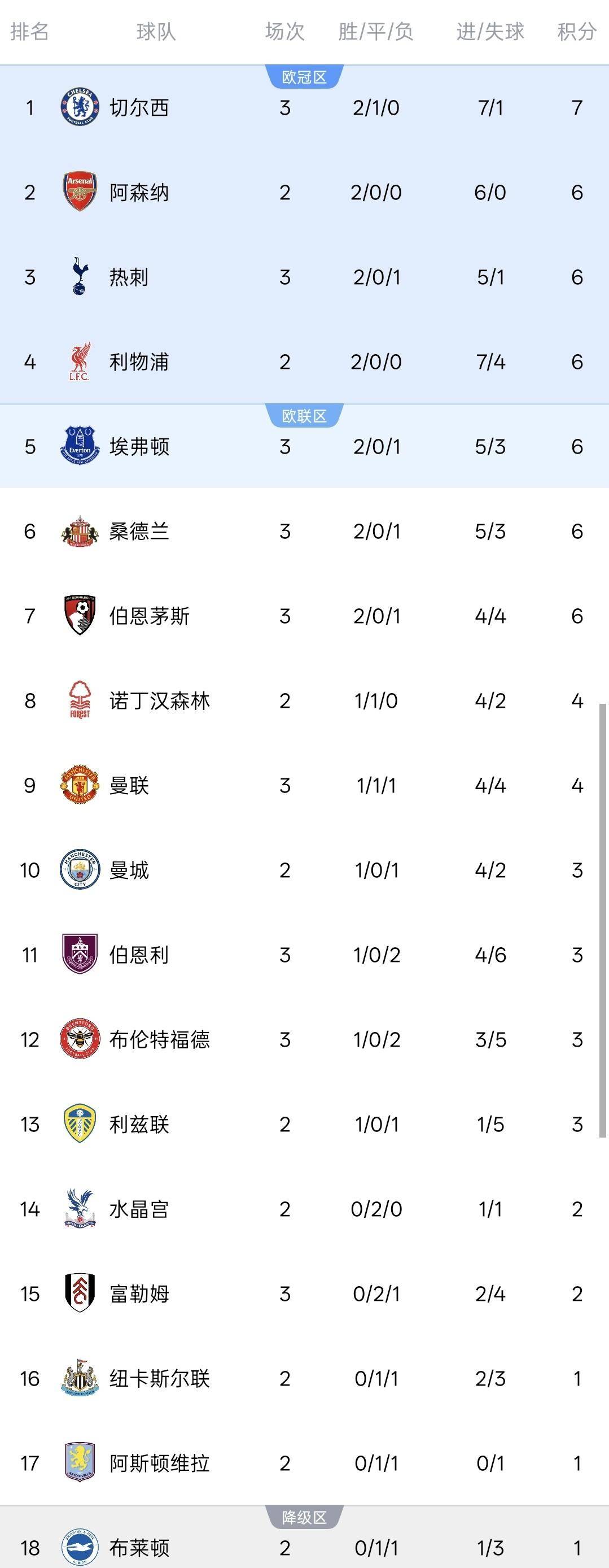The height and width of the screenshot is (1568, 609).
Task: Click team name 桑德兰
Action: (139, 532)
